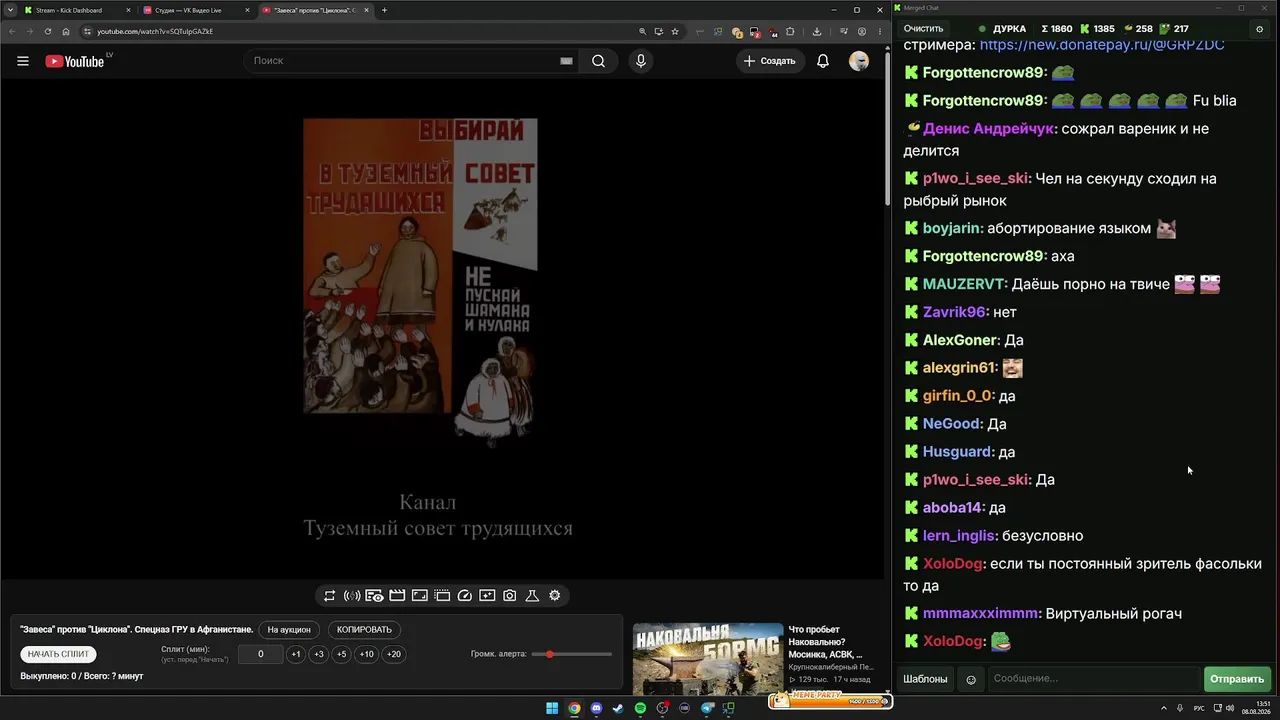Open the playback speed gauge icon

point(464,596)
